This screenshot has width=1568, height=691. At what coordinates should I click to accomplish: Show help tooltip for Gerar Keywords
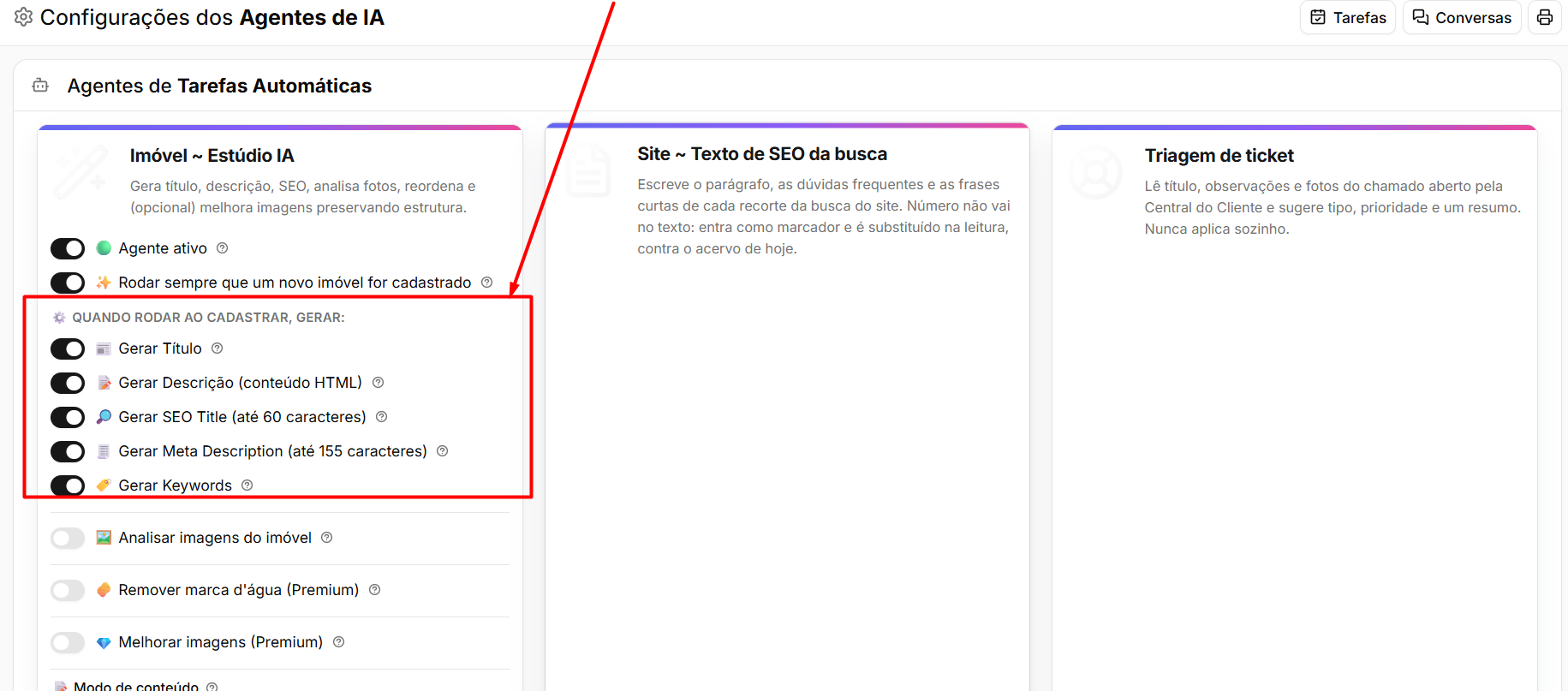coord(247,485)
